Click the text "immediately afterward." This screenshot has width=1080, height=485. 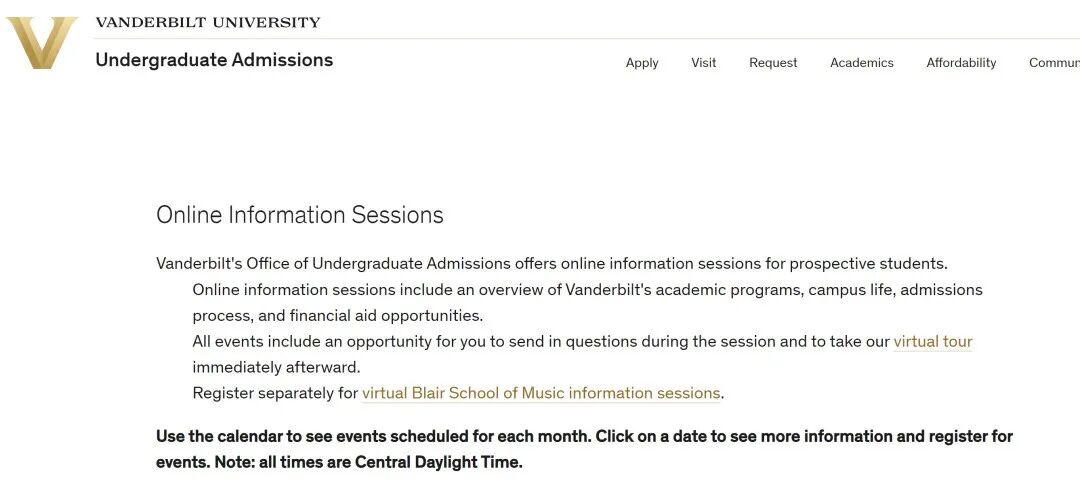pyautogui.click(x=276, y=367)
